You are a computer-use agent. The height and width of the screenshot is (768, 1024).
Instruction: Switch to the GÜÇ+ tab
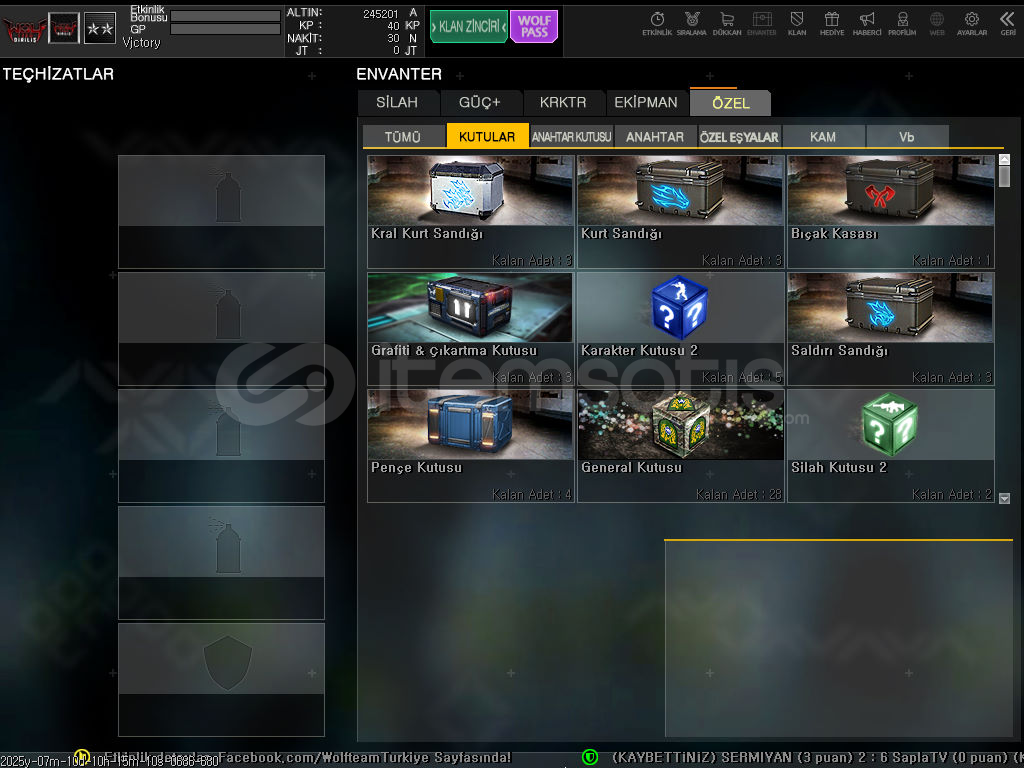480,103
